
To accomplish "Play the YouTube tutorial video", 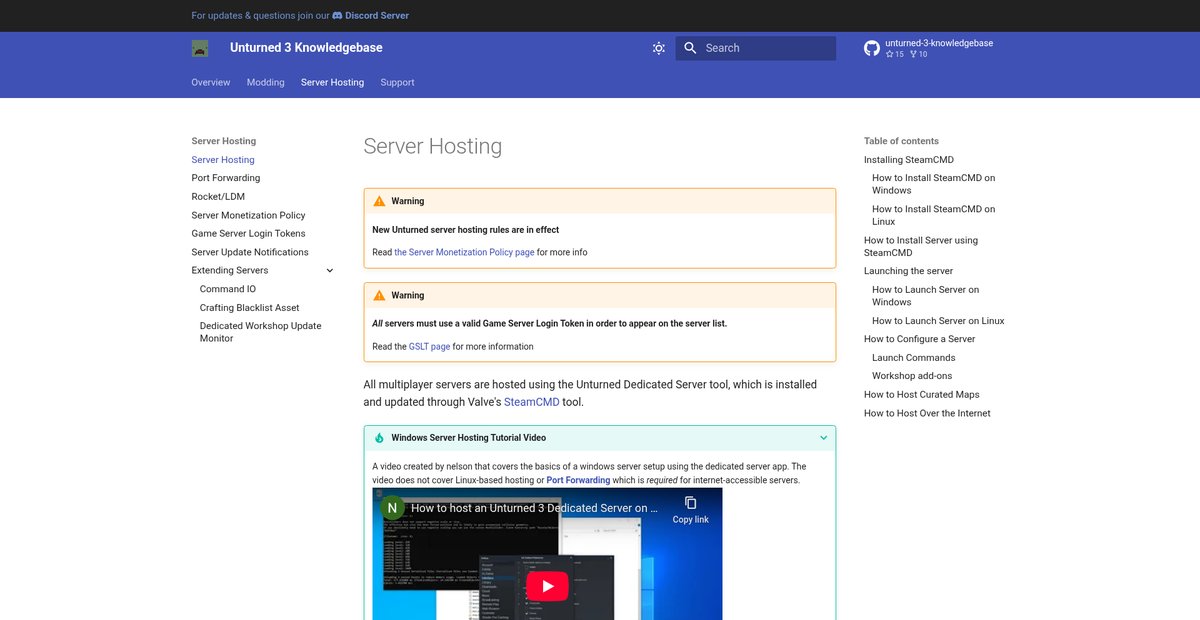I will [x=547, y=587].
